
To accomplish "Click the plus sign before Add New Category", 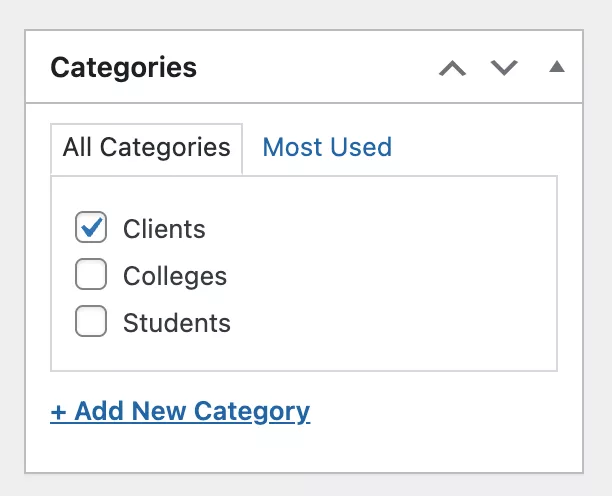I will pos(59,412).
